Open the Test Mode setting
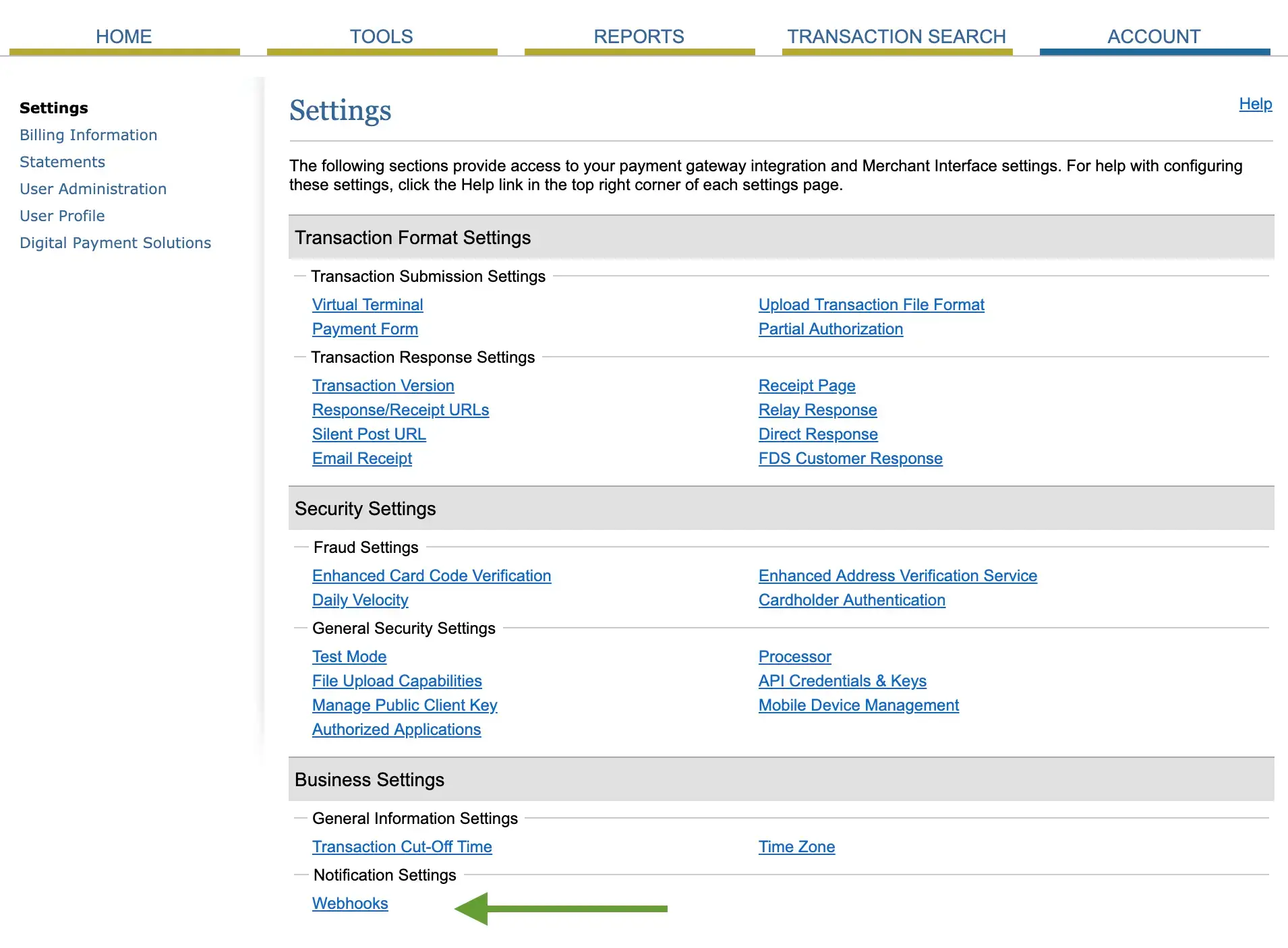The image size is (1288, 948). pos(349,657)
